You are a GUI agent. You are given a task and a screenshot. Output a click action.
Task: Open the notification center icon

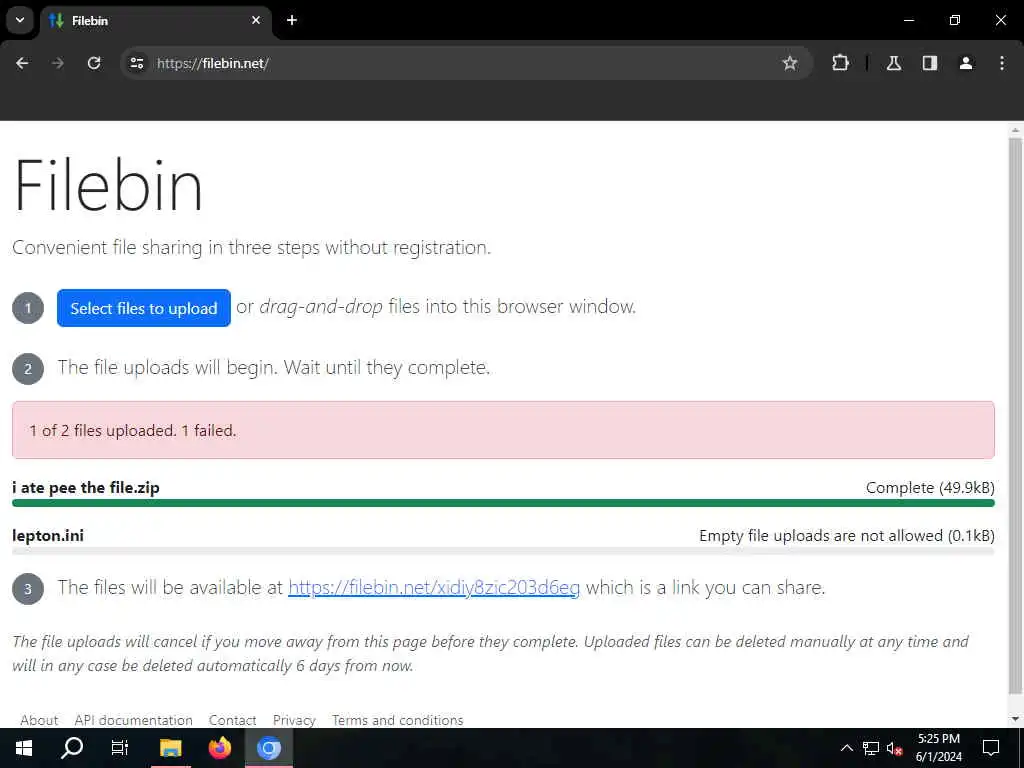click(991, 748)
